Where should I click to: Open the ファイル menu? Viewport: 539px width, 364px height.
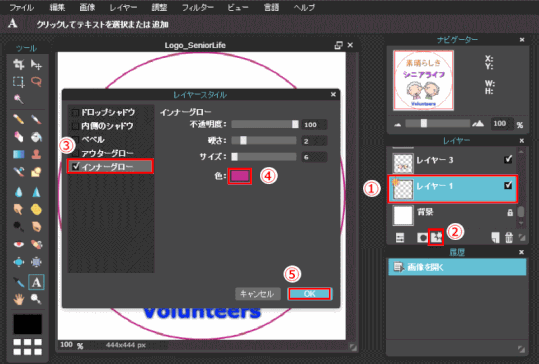coord(21,8)
